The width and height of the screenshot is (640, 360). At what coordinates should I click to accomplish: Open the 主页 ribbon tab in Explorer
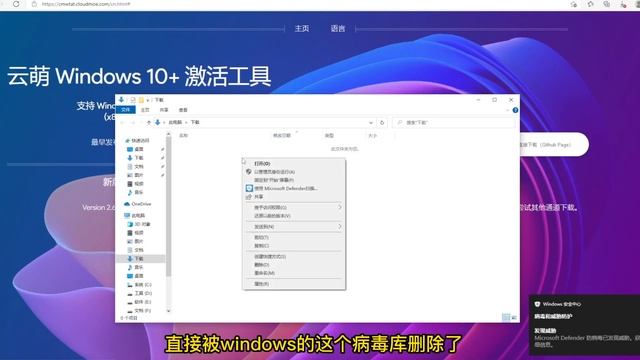pos(145,110)
